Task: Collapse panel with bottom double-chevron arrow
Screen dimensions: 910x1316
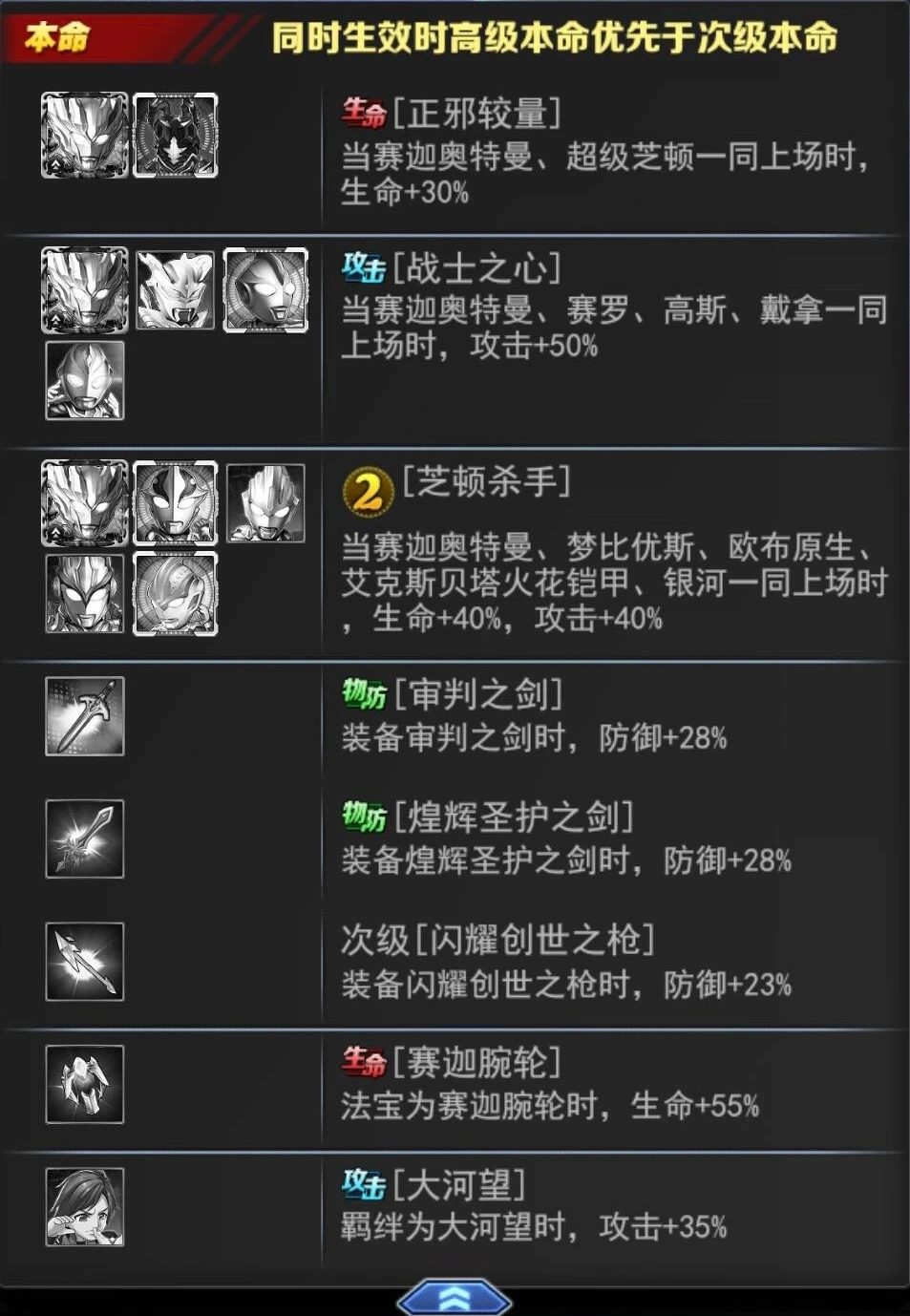Action: coord(455,1298)
